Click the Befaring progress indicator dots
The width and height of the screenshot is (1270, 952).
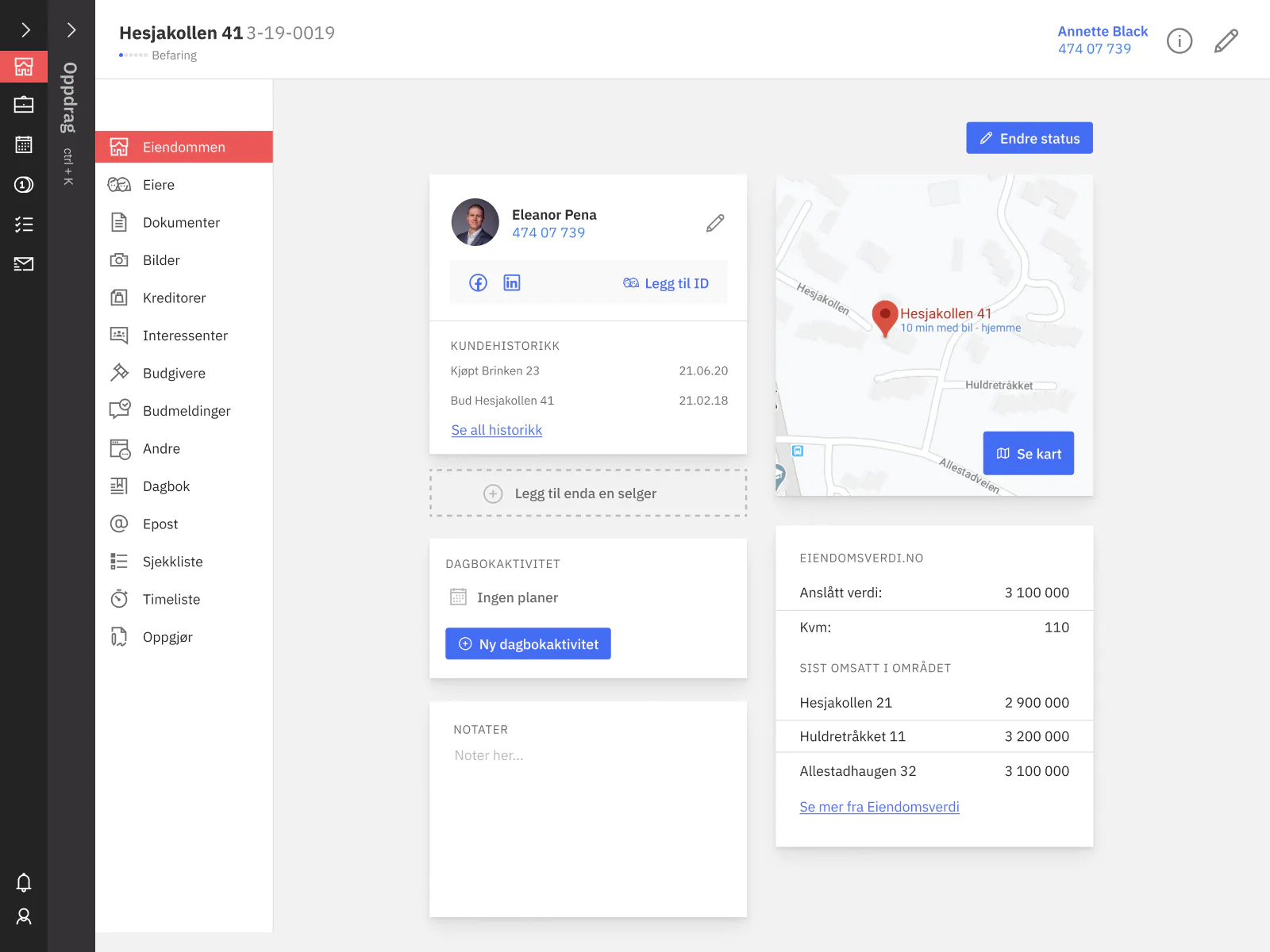pos(132,55)
